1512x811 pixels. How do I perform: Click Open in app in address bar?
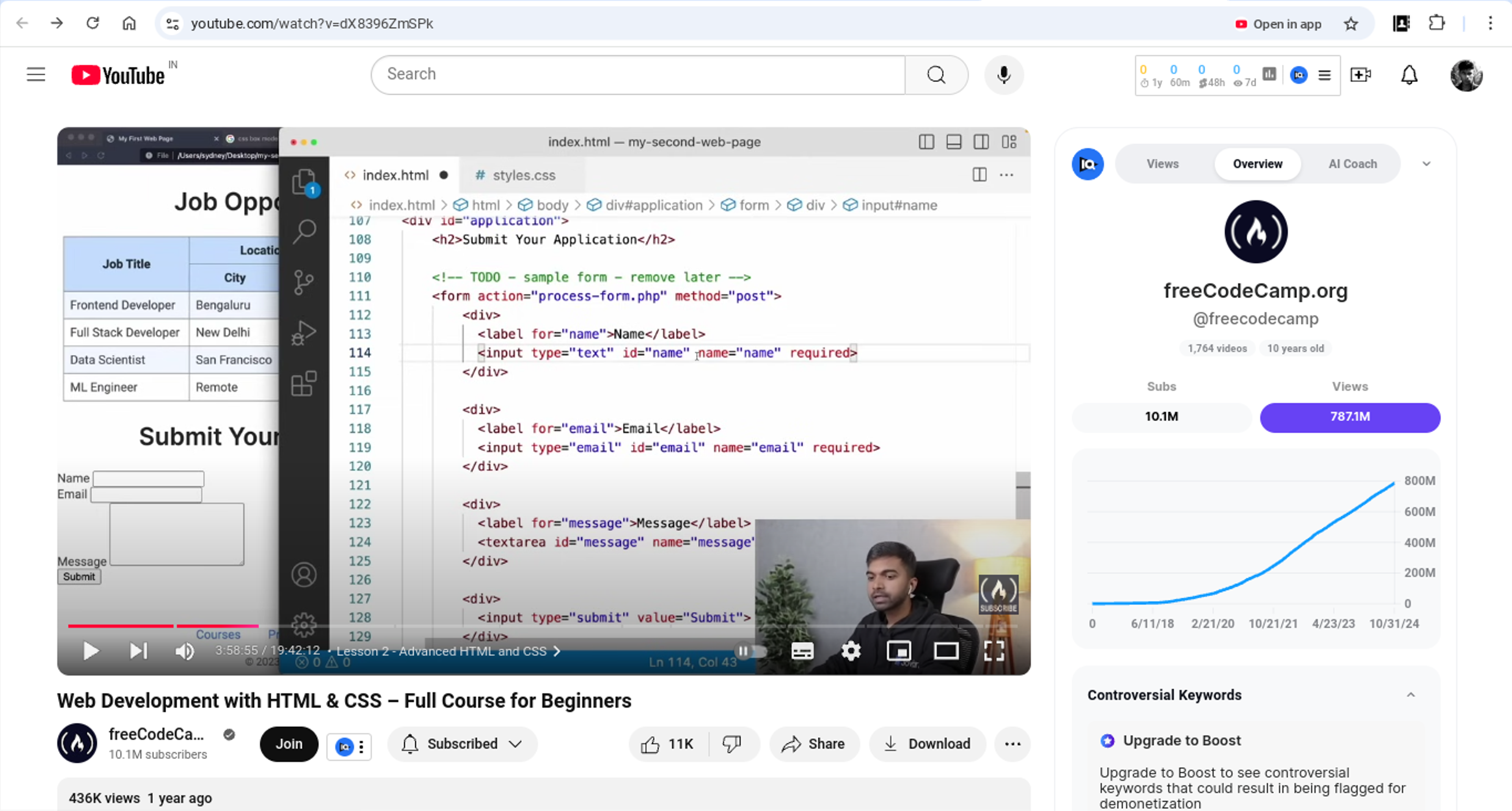click(x=1278, y=24)
